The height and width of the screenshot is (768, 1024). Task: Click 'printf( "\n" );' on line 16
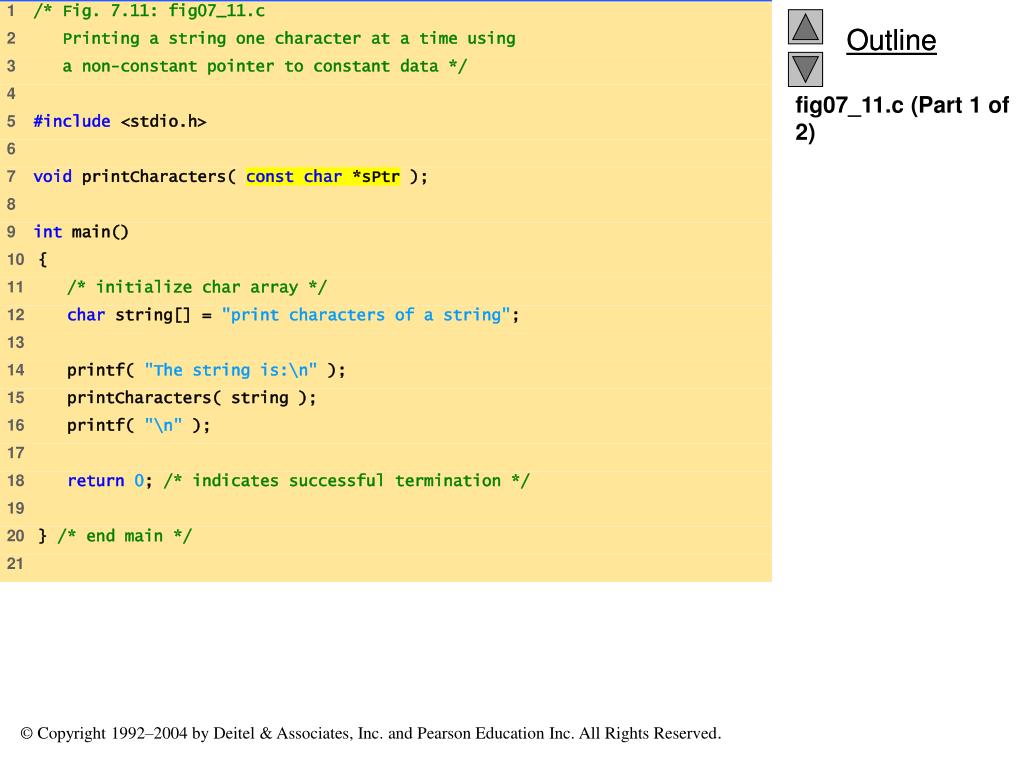tap(138, 425)
